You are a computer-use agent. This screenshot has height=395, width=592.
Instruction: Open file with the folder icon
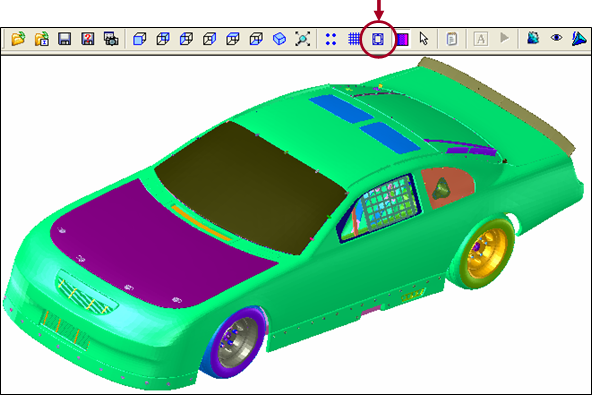pos(18,39)
